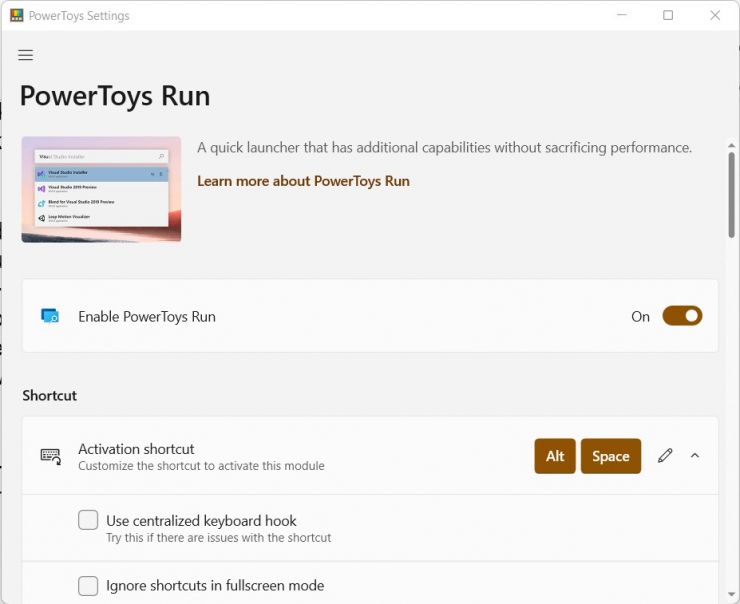Click the PowerToys Run page heading
The width and height of the screenshot is (740, 604).
(x=115, y=96)
